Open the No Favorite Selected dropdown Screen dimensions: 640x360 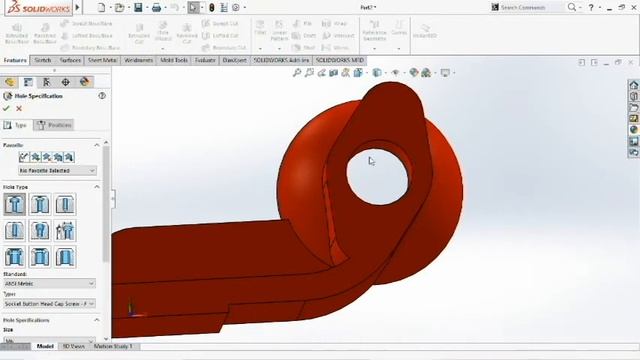tap(57, 170)
